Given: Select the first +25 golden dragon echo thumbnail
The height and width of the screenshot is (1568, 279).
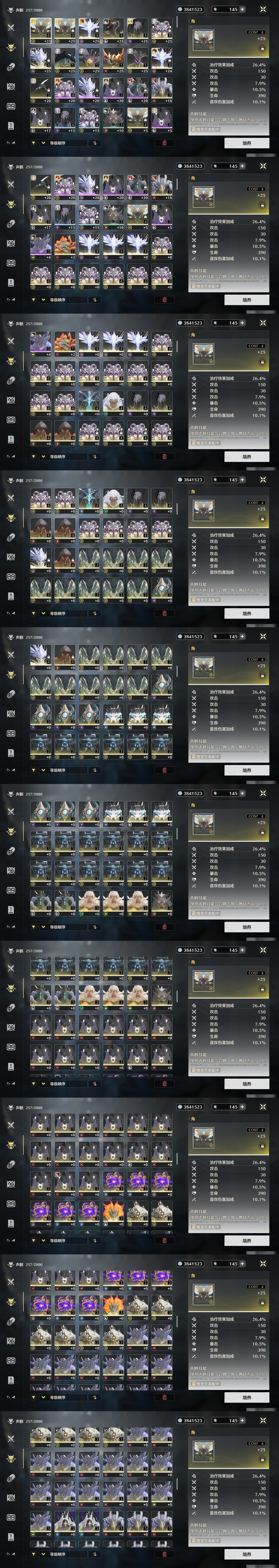Looking at the screenshot, I should (x=41, y=30).
